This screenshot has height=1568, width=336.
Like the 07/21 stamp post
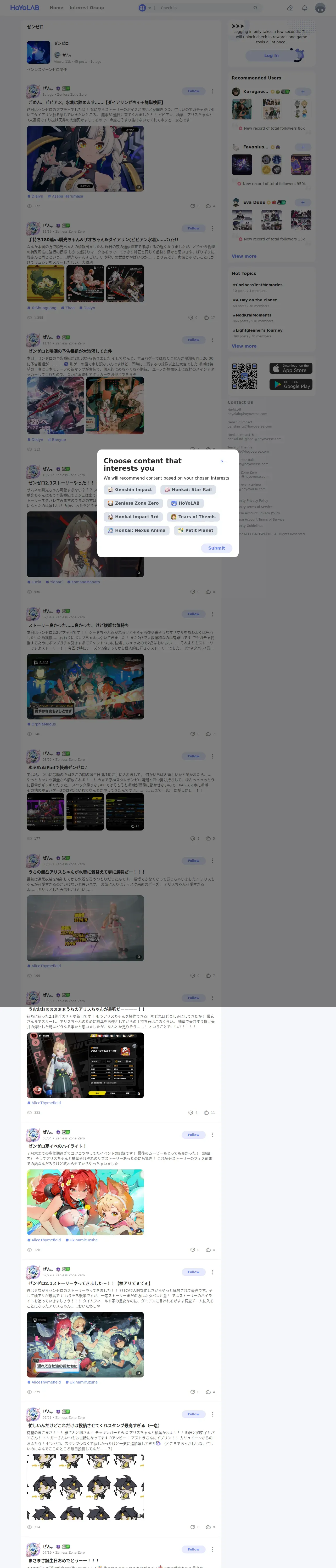pos(210,1527)
